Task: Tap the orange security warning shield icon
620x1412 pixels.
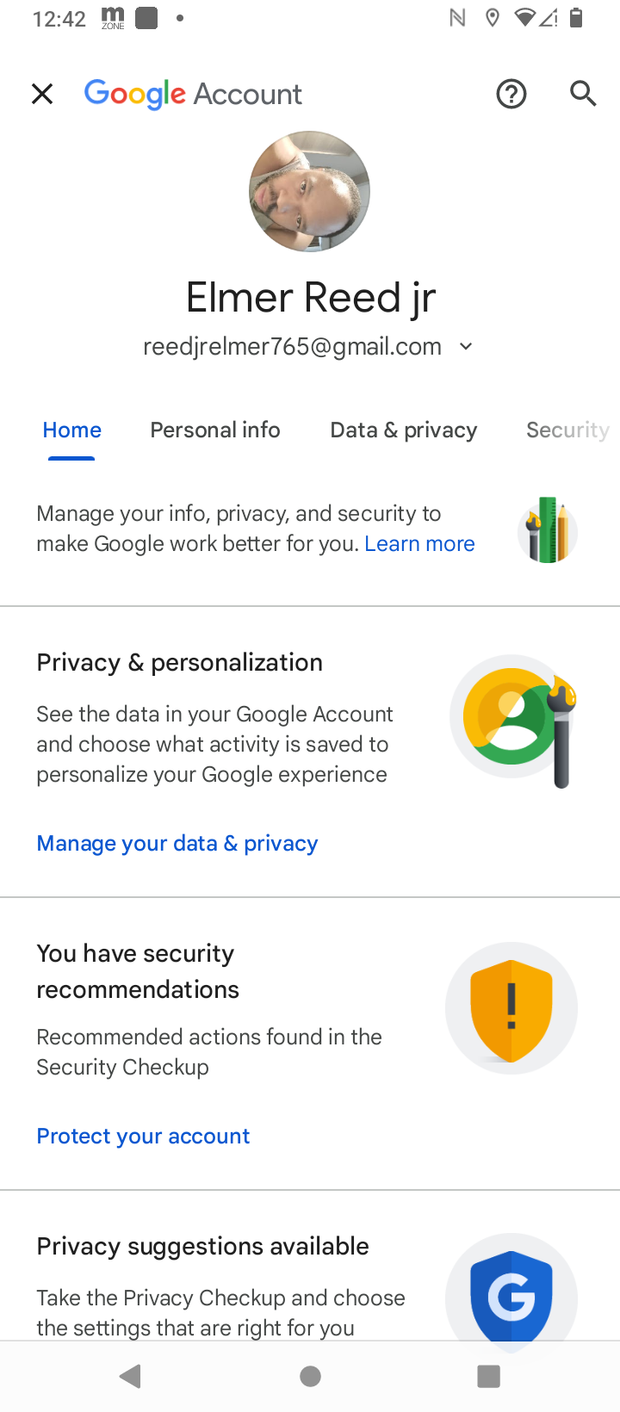Action: [511, 1008]
